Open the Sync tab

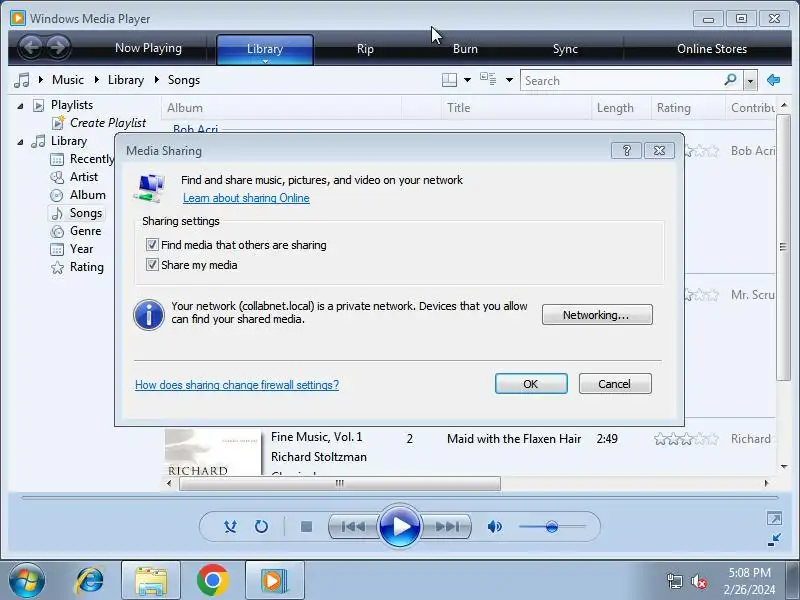[565, 48]
